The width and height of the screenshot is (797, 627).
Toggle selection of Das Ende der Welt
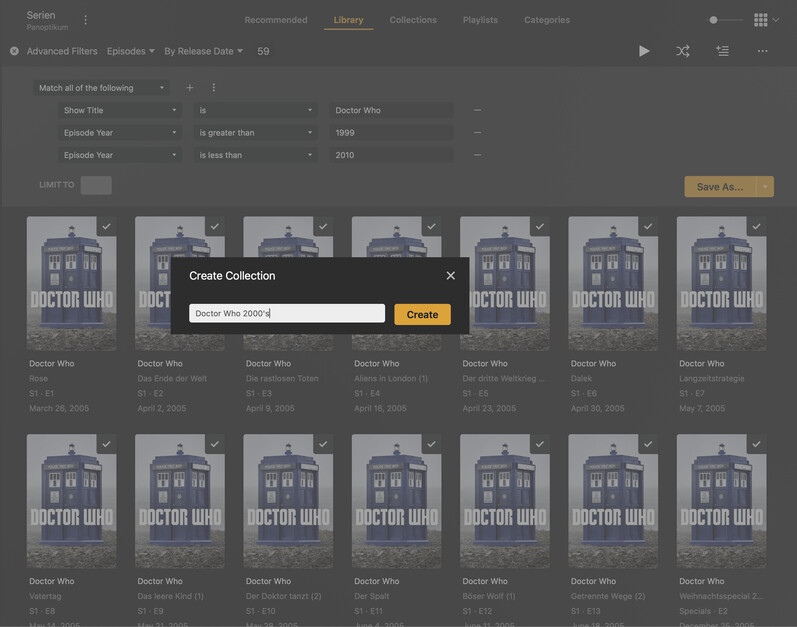pos(215,226)
